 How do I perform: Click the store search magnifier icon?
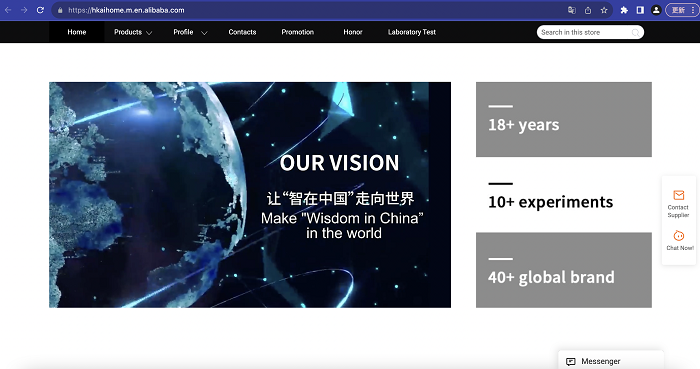coord(635,33)
